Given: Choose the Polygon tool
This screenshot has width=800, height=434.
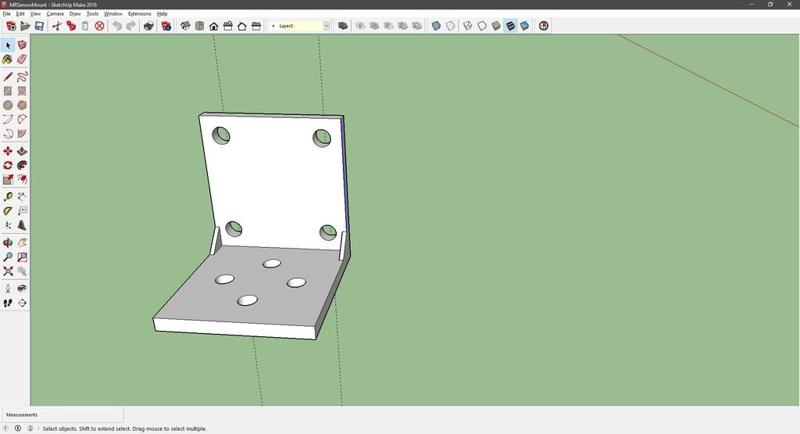Looking at the screenshot, I should pyautogui.click(x=22, y=105).
